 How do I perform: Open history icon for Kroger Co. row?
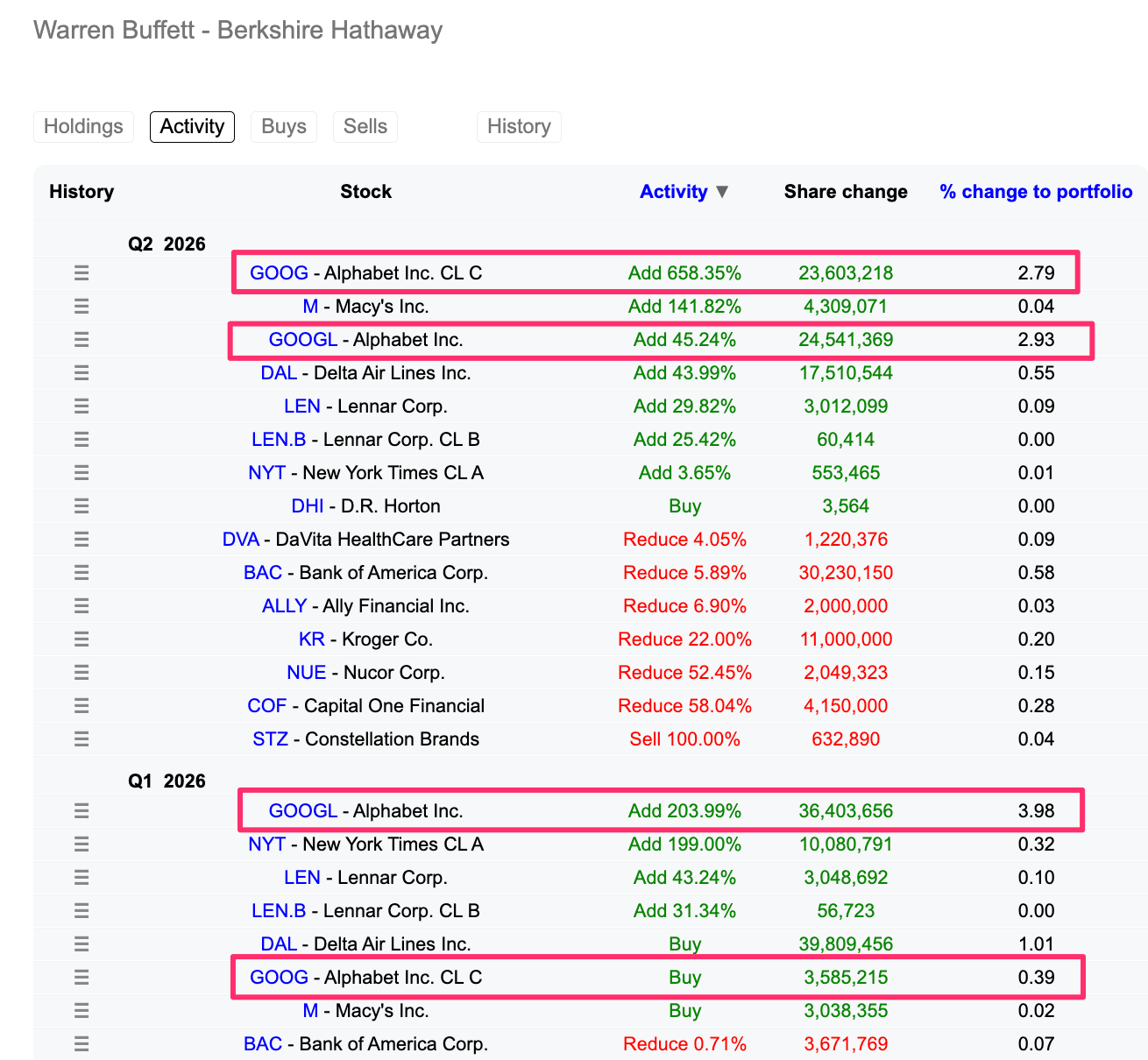click(81, 640)
